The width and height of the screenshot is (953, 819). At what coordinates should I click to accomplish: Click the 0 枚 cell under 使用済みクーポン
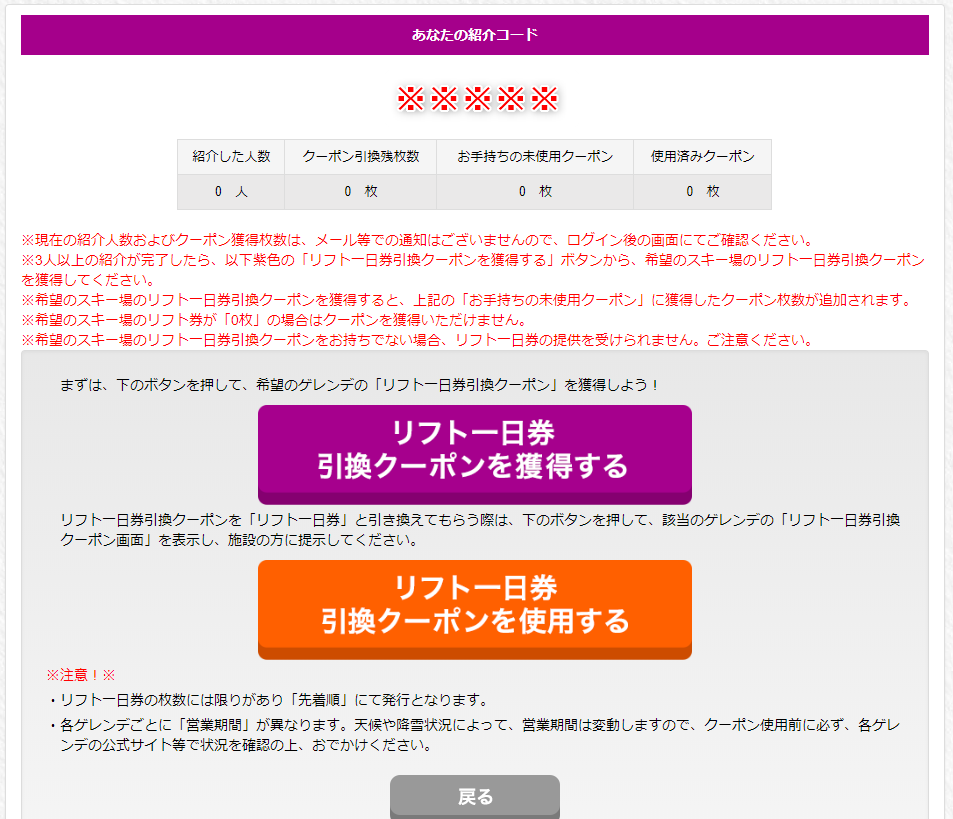click(x=703, y=192)
